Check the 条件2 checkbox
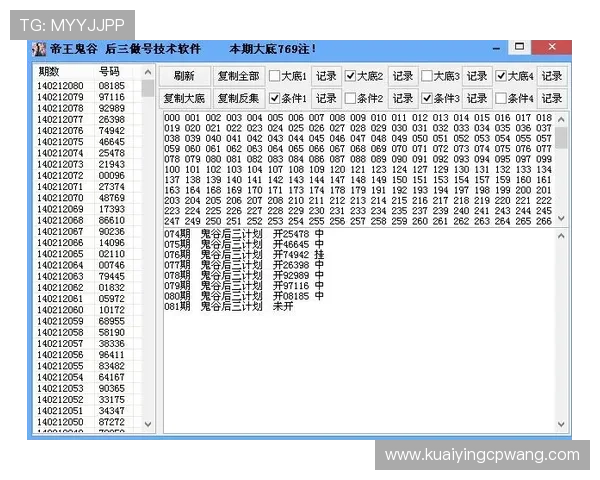Screen dimensions: 600x480 [351, 98]
